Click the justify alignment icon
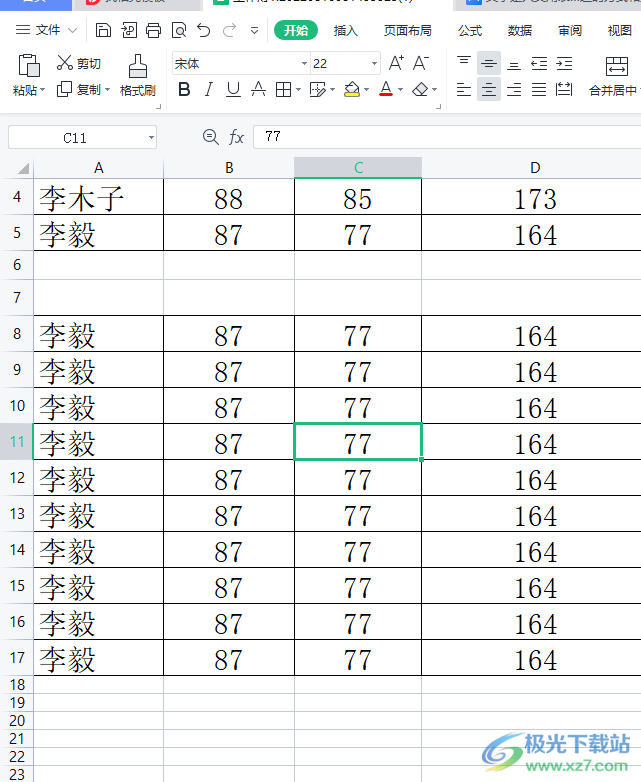Viewport: 641px width, 782px height. 539,90
